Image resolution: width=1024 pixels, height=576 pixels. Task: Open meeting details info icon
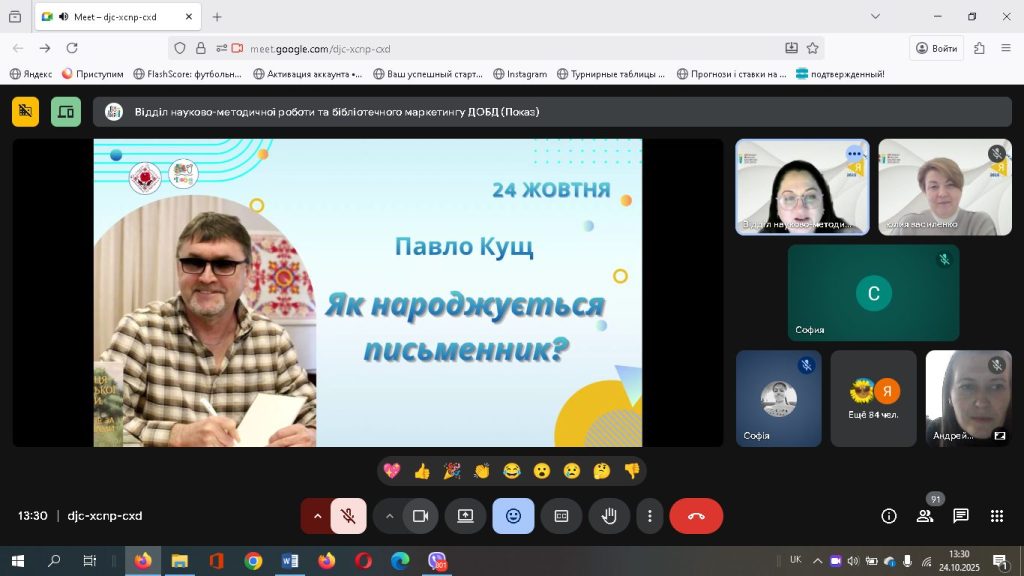tap(888, 516)
